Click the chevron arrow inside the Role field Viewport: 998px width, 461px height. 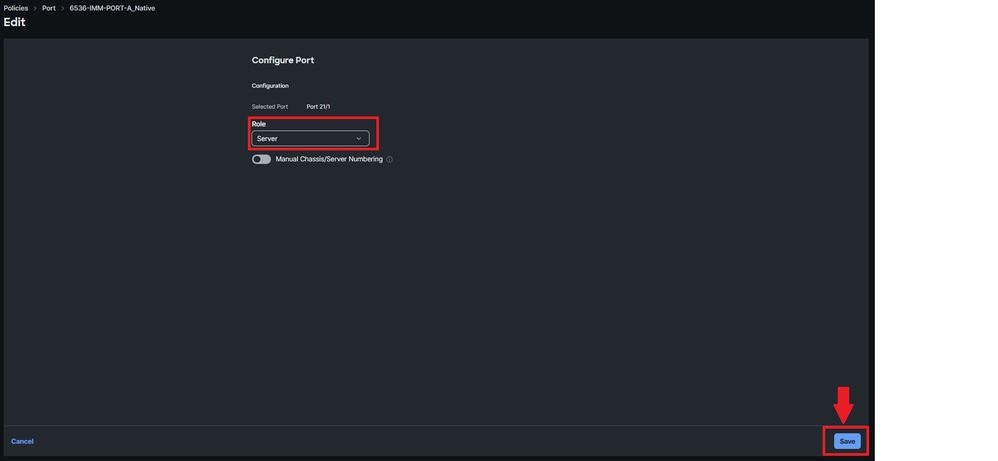358,138
